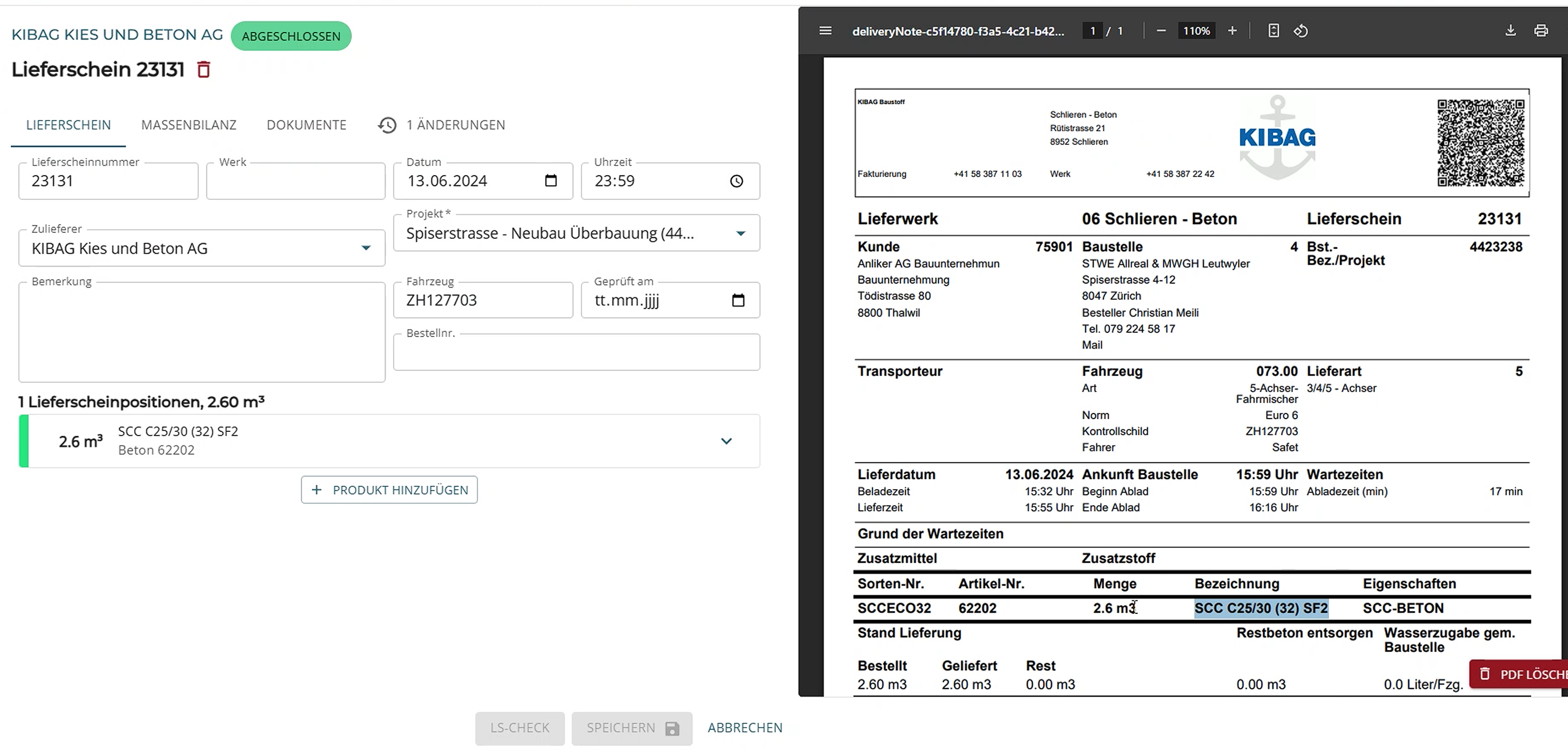Toggle the PDF viewer sidebar menu
Viewport: 1568px width, 754px height.
point(825,31)
